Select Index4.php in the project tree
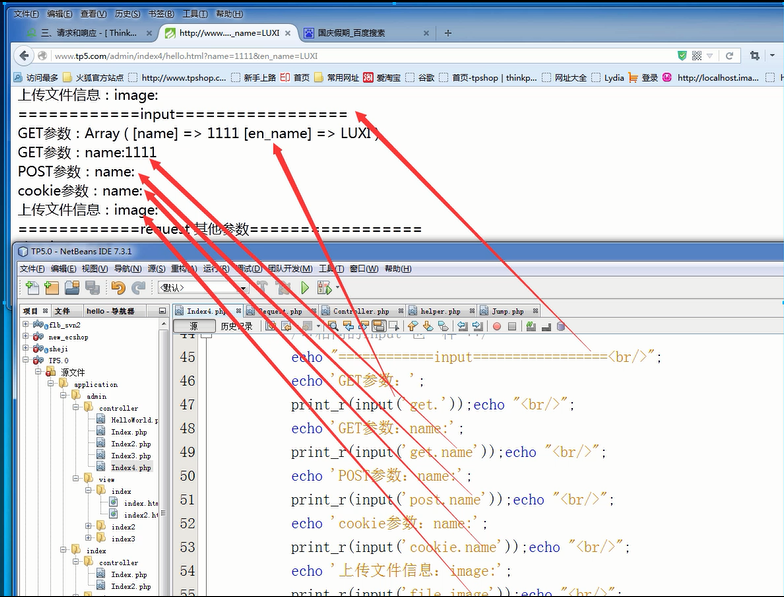 click(x=130, y=468)
